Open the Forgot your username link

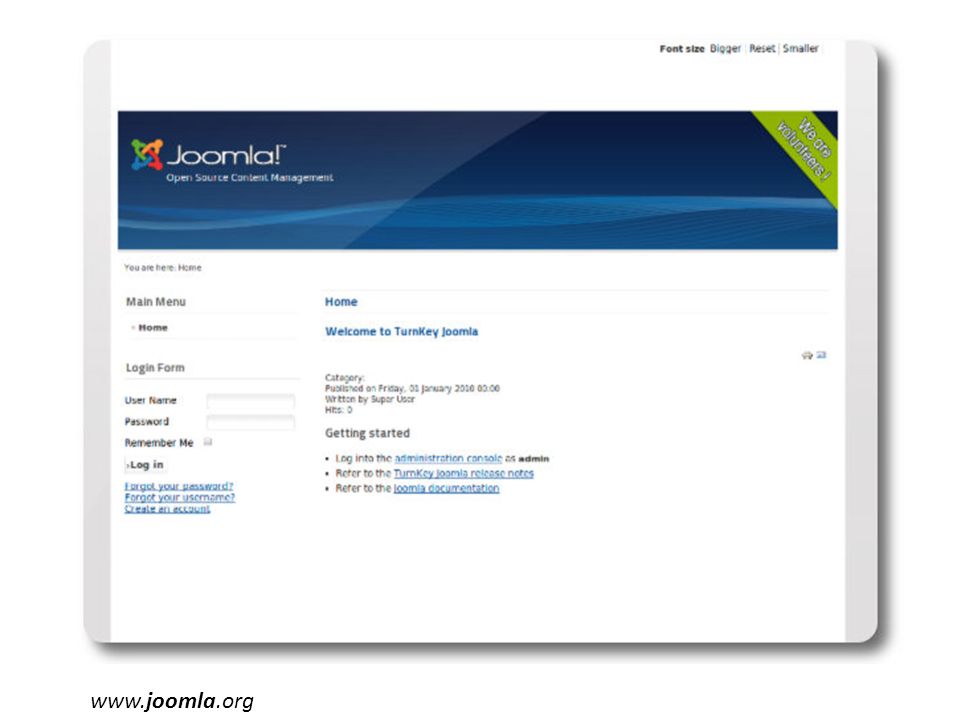[x=179, y=498]
